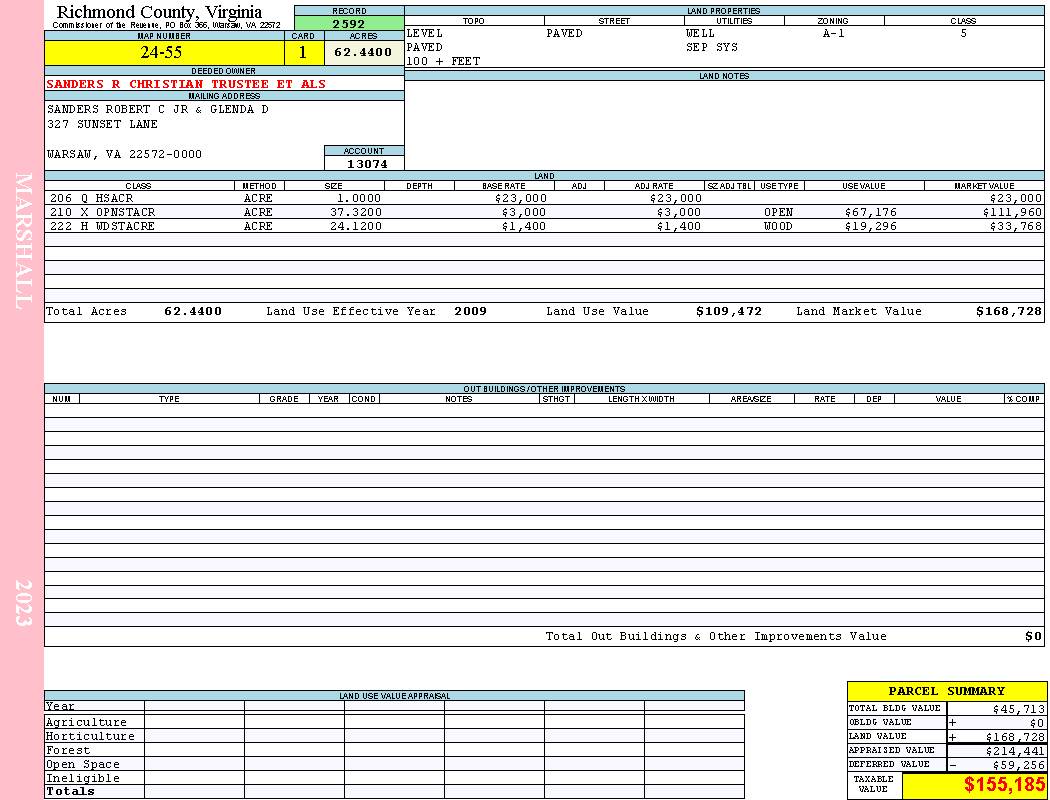The image size is (1050, 800).
Task: Click zoning value A-1
Action: pyautogui.click(x=834, y=33)
